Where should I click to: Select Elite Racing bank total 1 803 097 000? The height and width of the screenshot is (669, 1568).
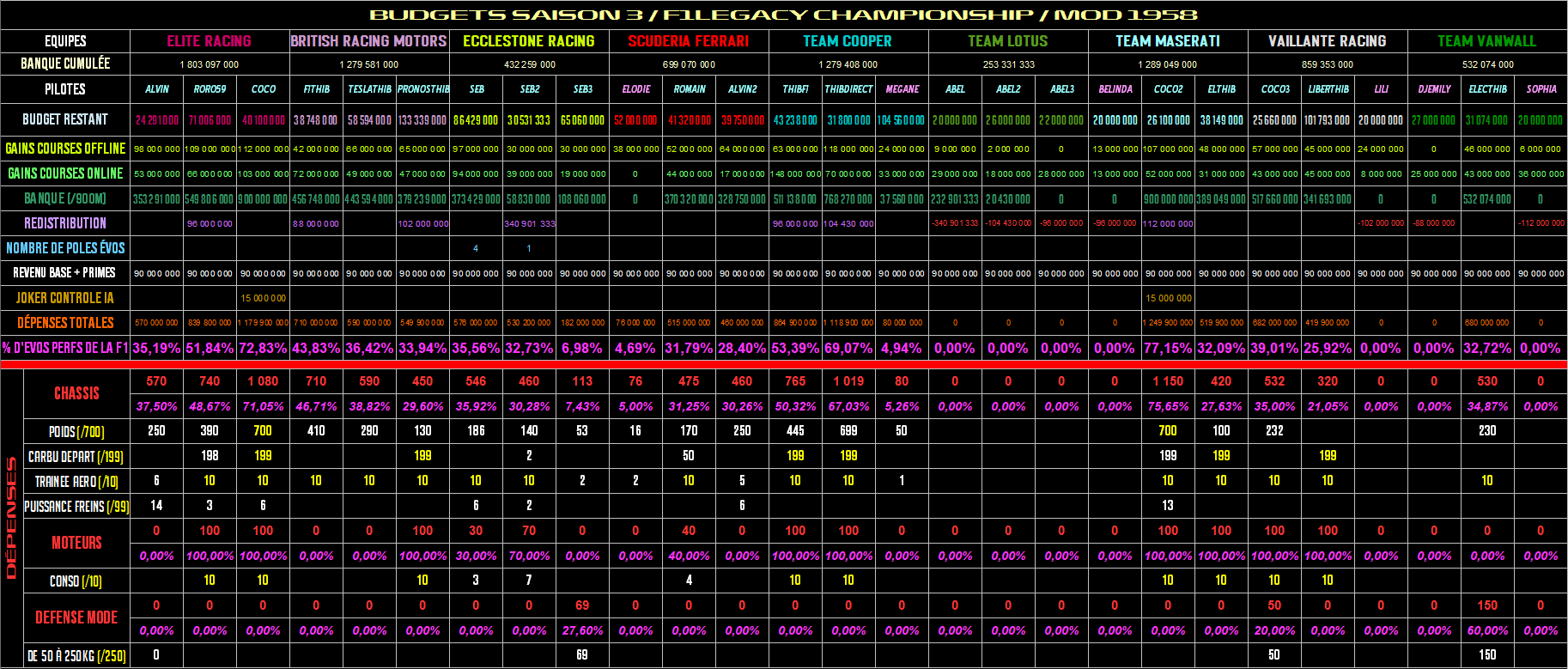pos(210,64)
